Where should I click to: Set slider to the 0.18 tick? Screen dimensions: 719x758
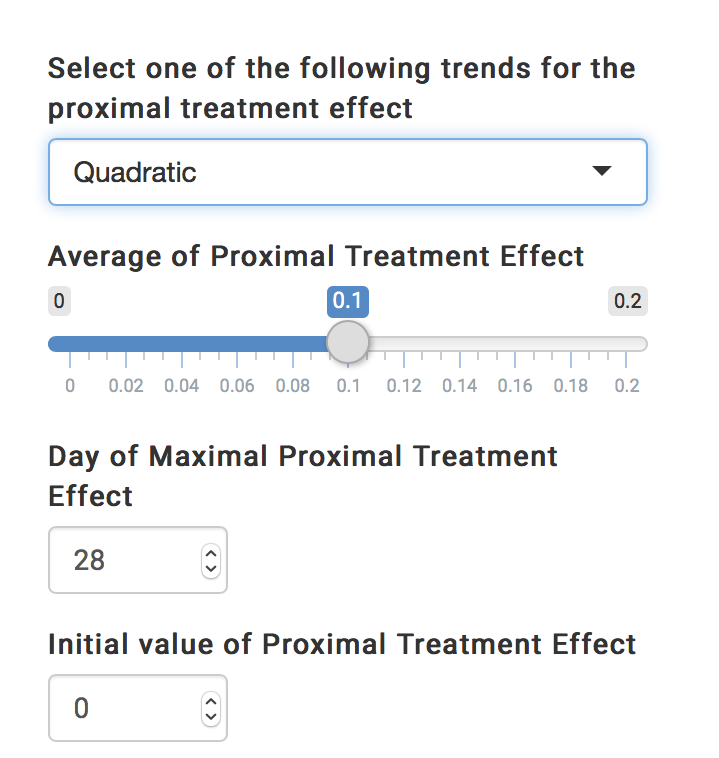(571, 344)
